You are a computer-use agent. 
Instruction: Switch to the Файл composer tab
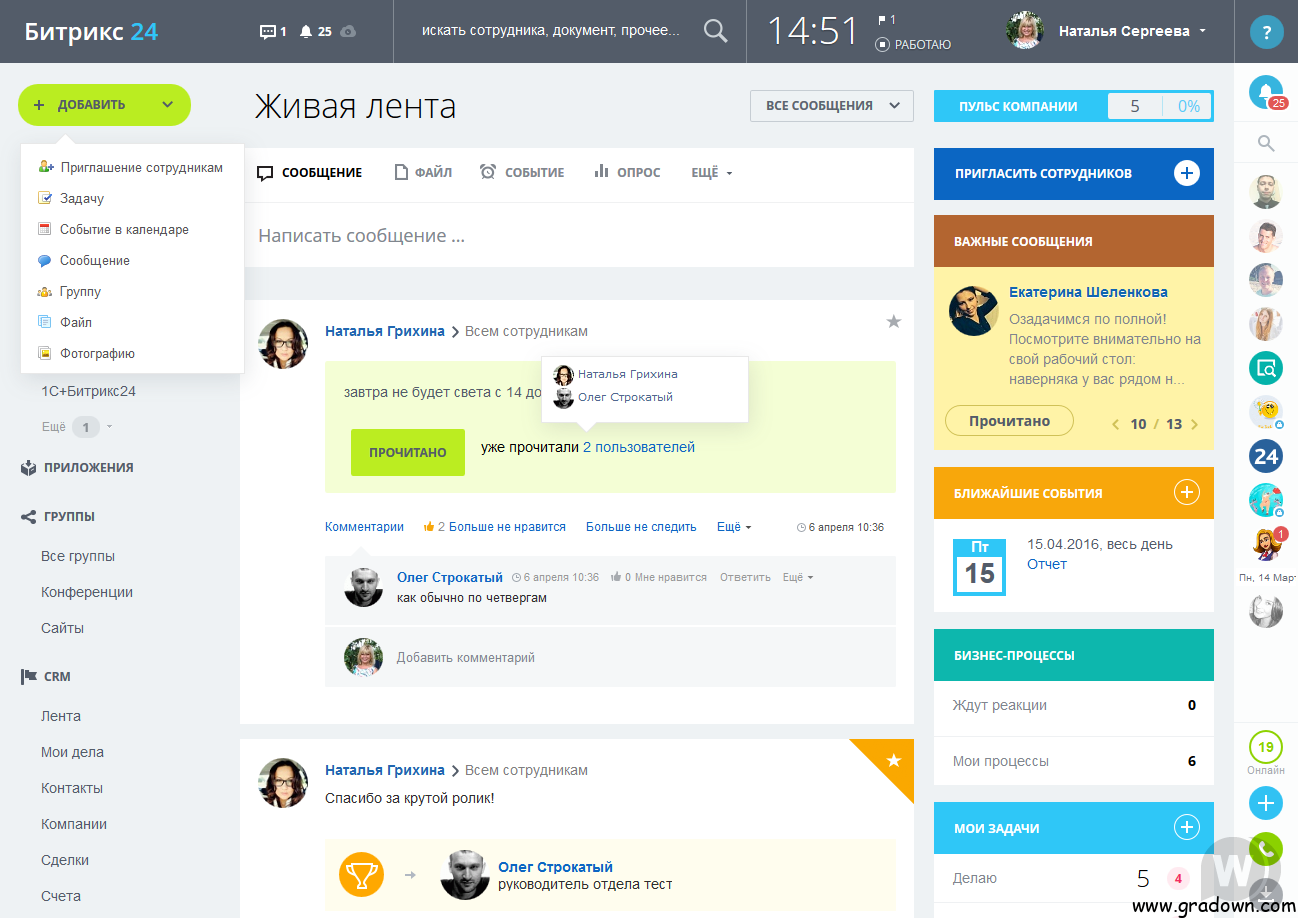pyautogui.click(x=423, y=173)
